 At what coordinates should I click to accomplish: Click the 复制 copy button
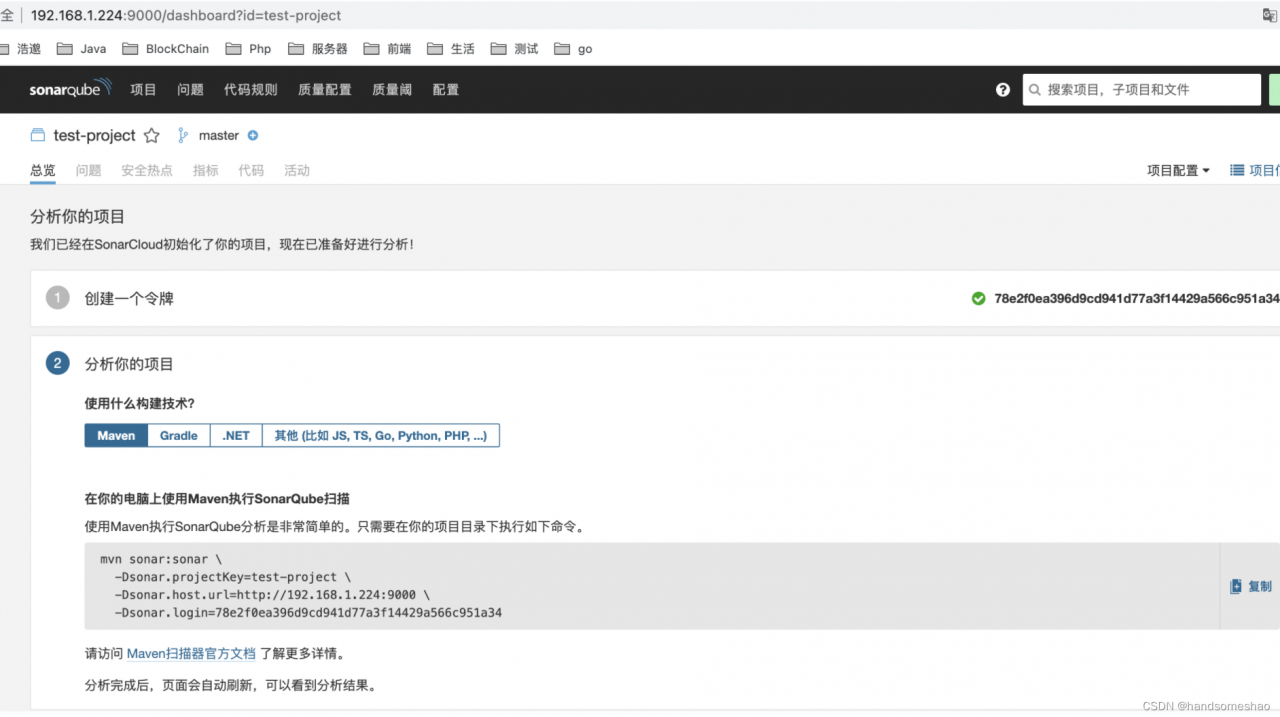1251,586
